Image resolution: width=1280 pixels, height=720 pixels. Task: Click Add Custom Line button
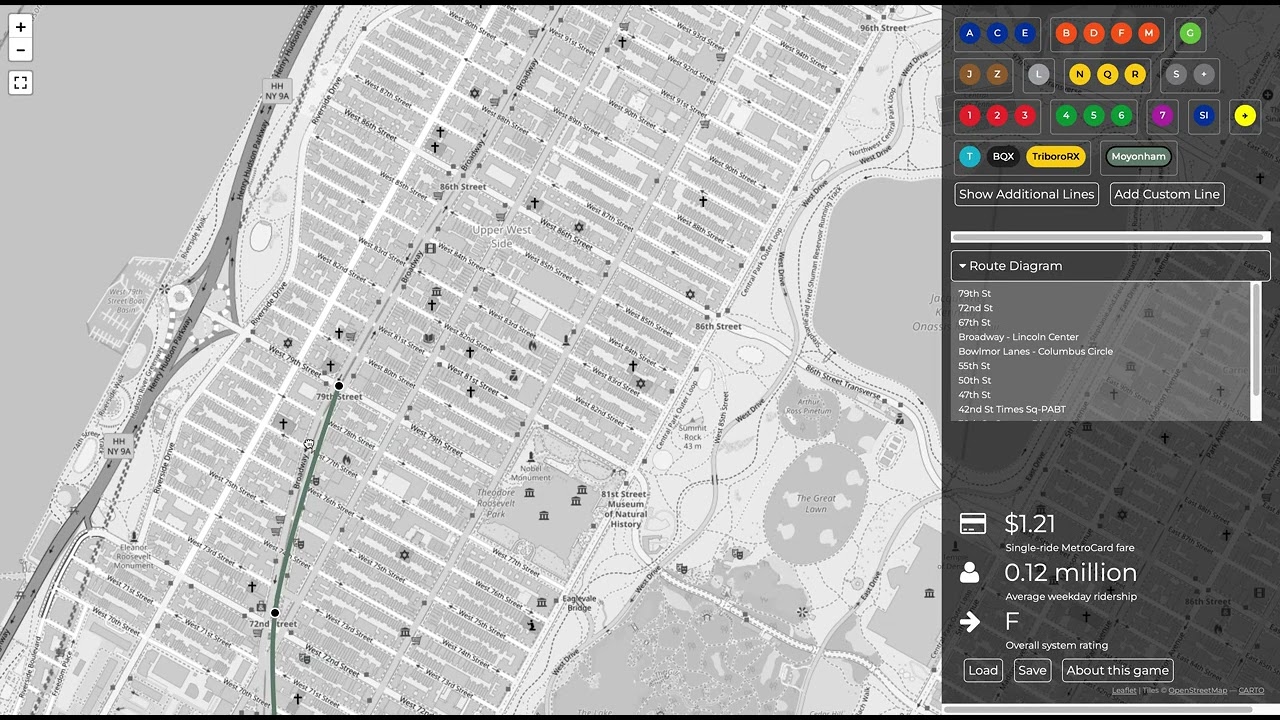click(1167, 194)
